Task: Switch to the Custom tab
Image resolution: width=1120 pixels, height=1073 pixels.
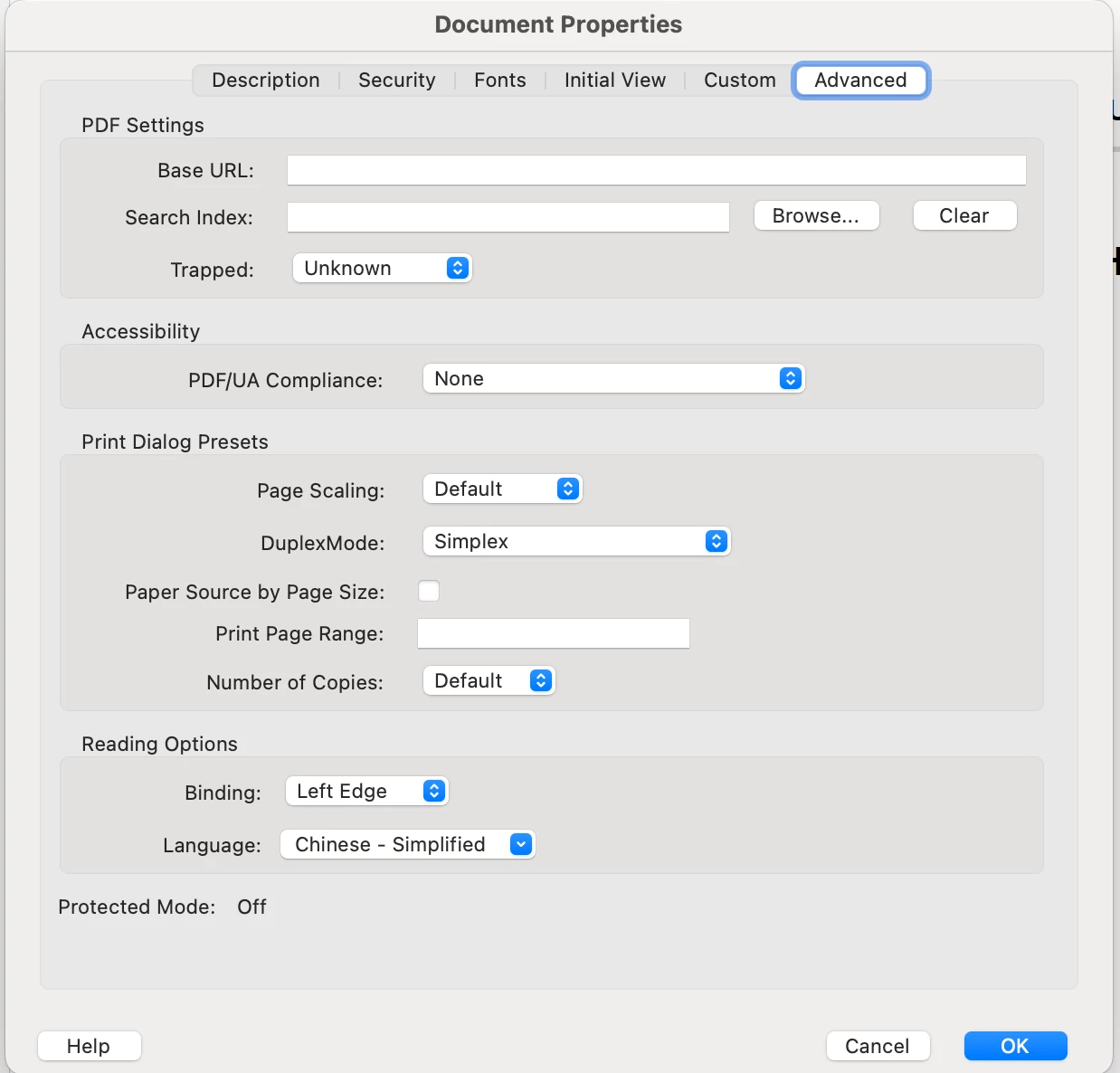Action: 740,81
